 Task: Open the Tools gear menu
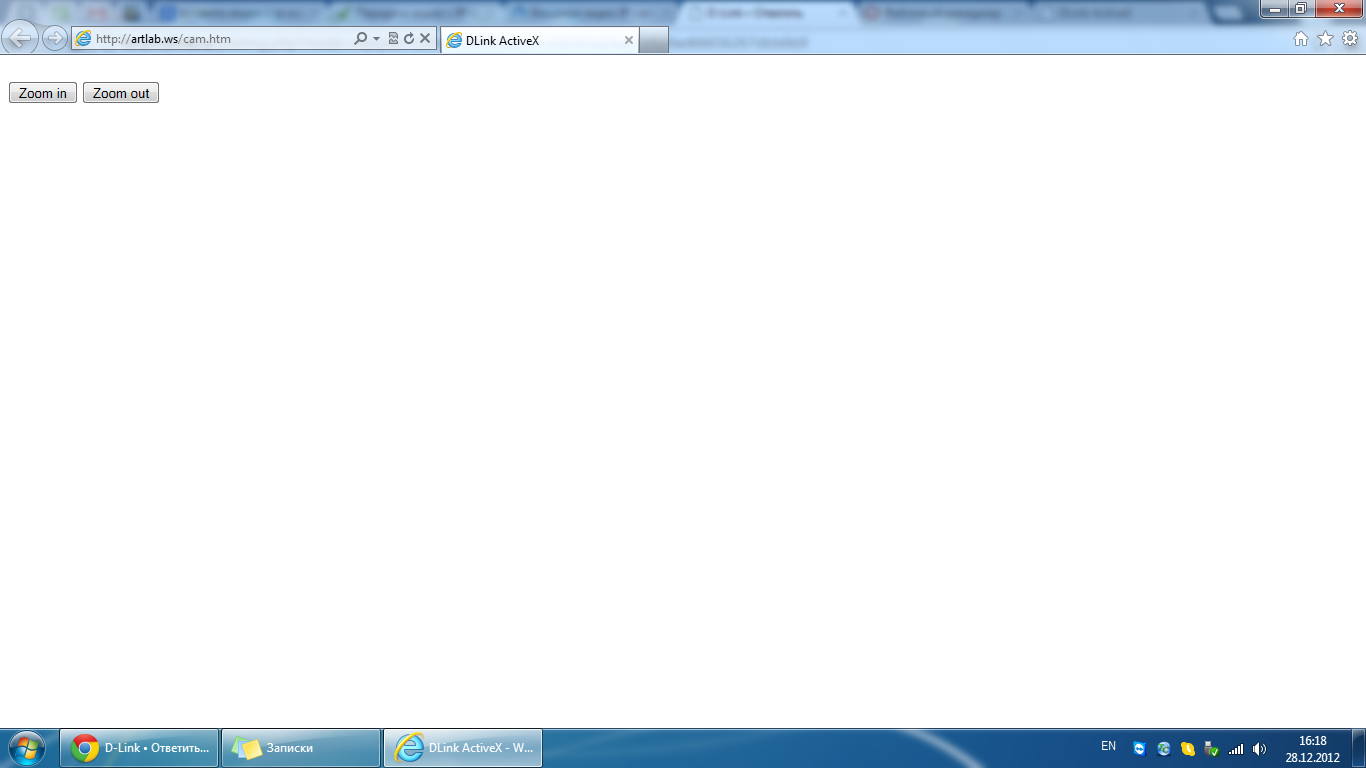pyautogui.click(x=1350, y=39)
